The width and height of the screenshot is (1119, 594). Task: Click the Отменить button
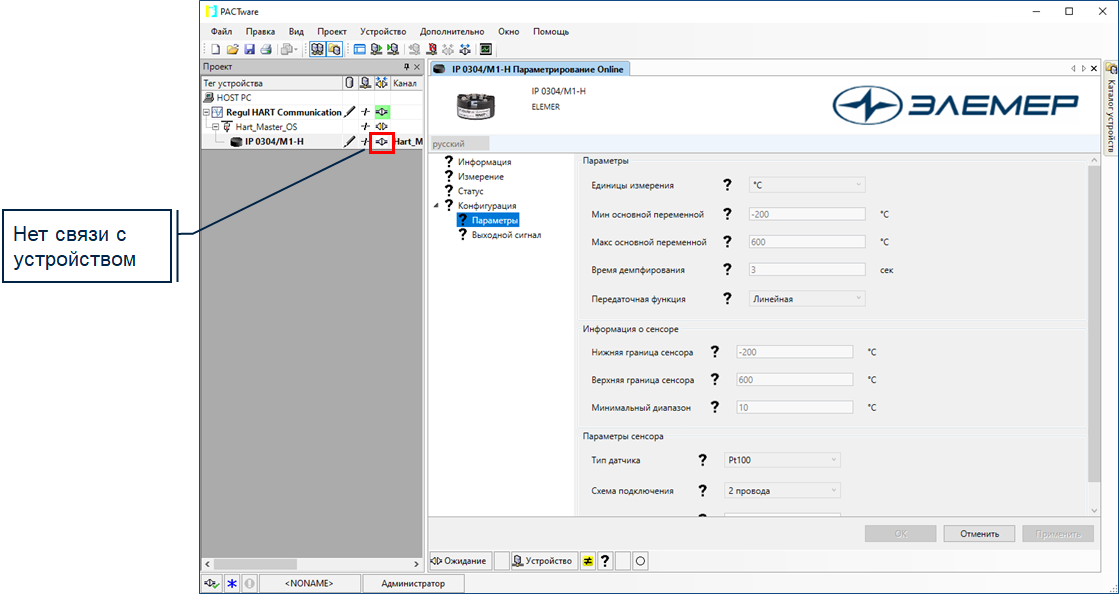click(x=979, y=534)
